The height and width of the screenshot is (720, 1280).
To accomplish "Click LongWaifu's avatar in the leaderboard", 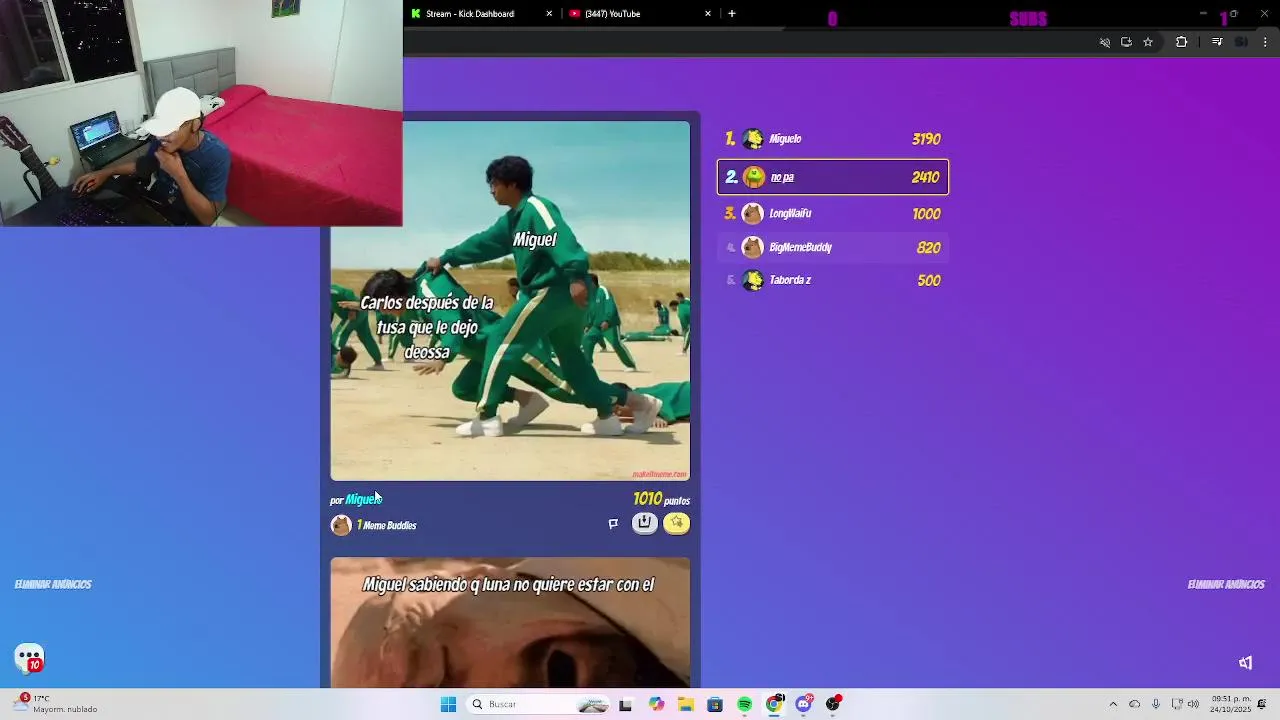I will pyautogui.click(x=753, y=213).
